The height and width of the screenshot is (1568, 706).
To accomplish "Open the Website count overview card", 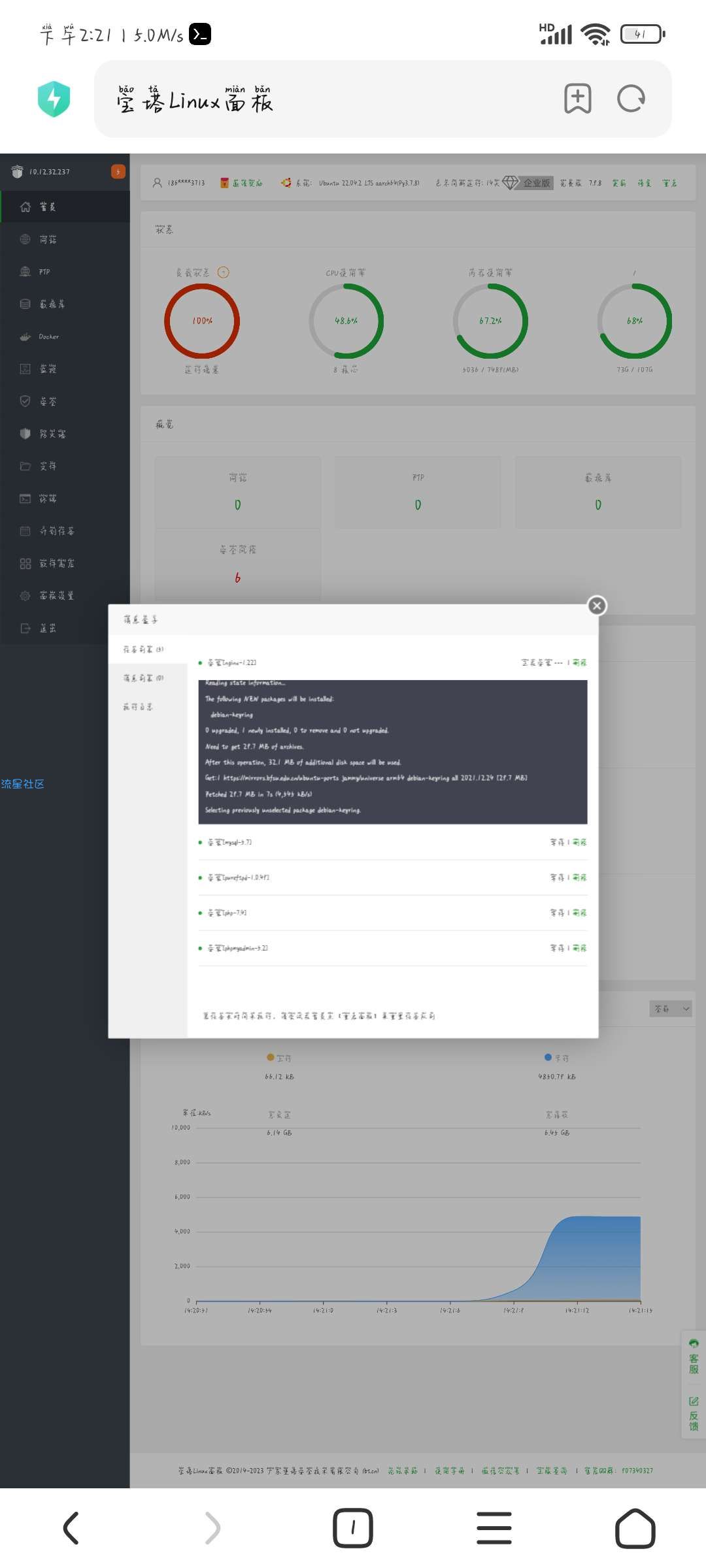I will click(x=238, y=493).
